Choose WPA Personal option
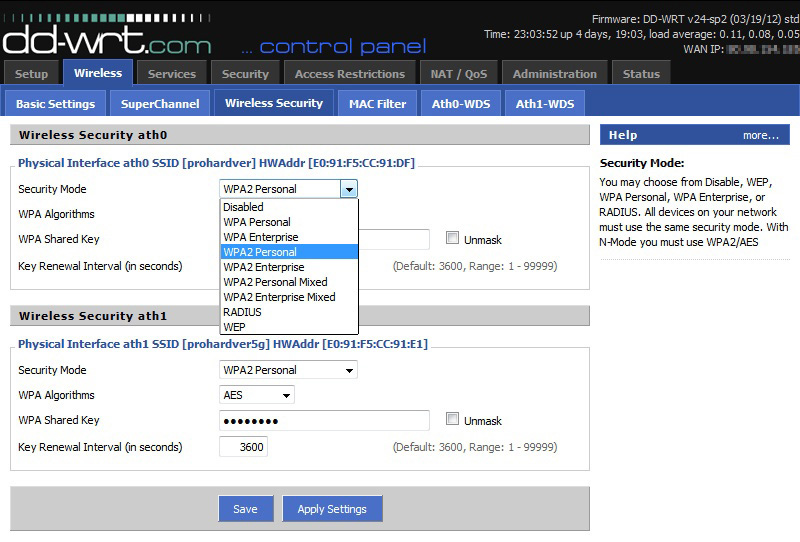Viewport: 800px width, 542px height. (289, 222)
